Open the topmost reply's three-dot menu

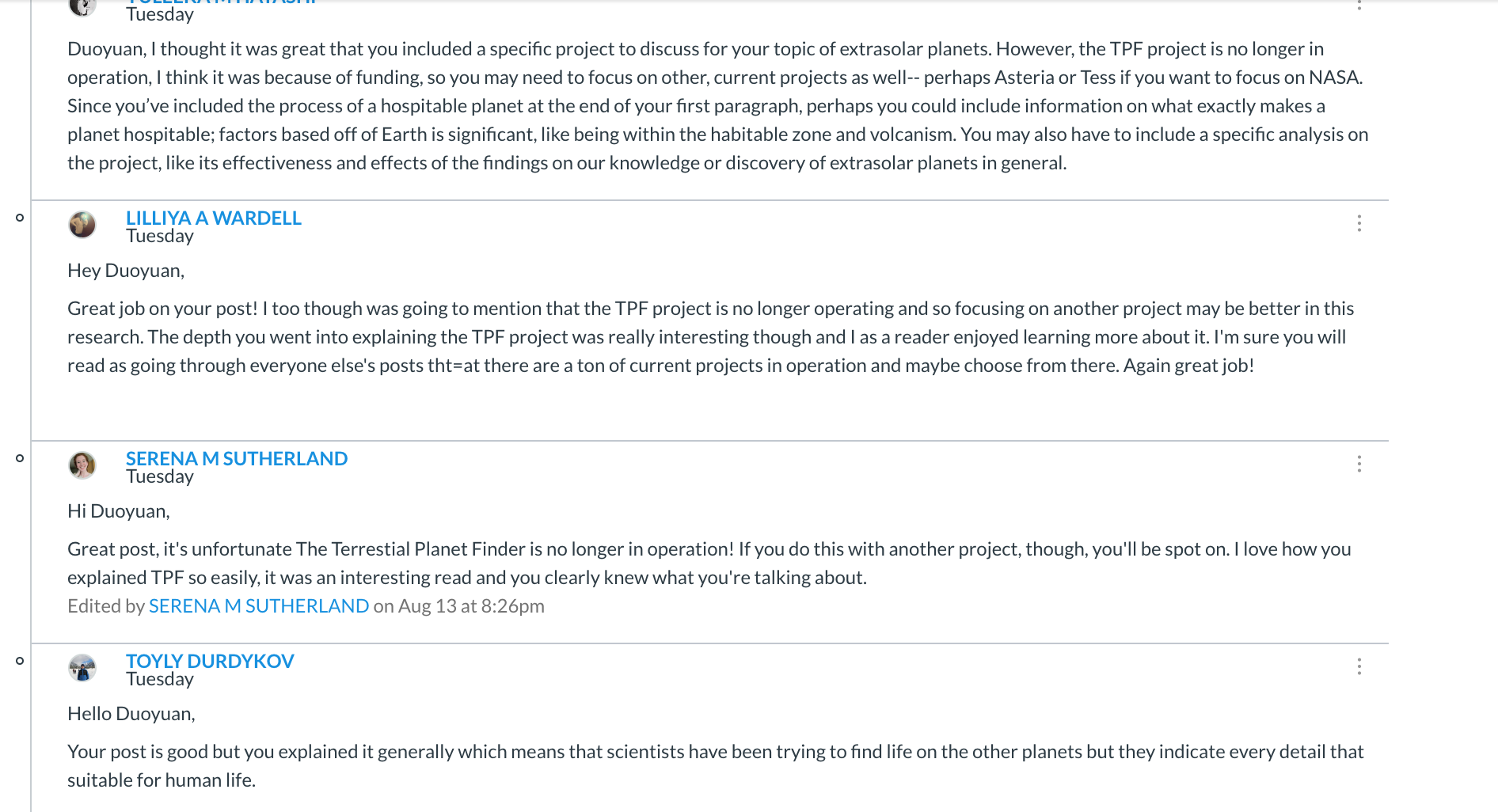tap(1359, 5)
